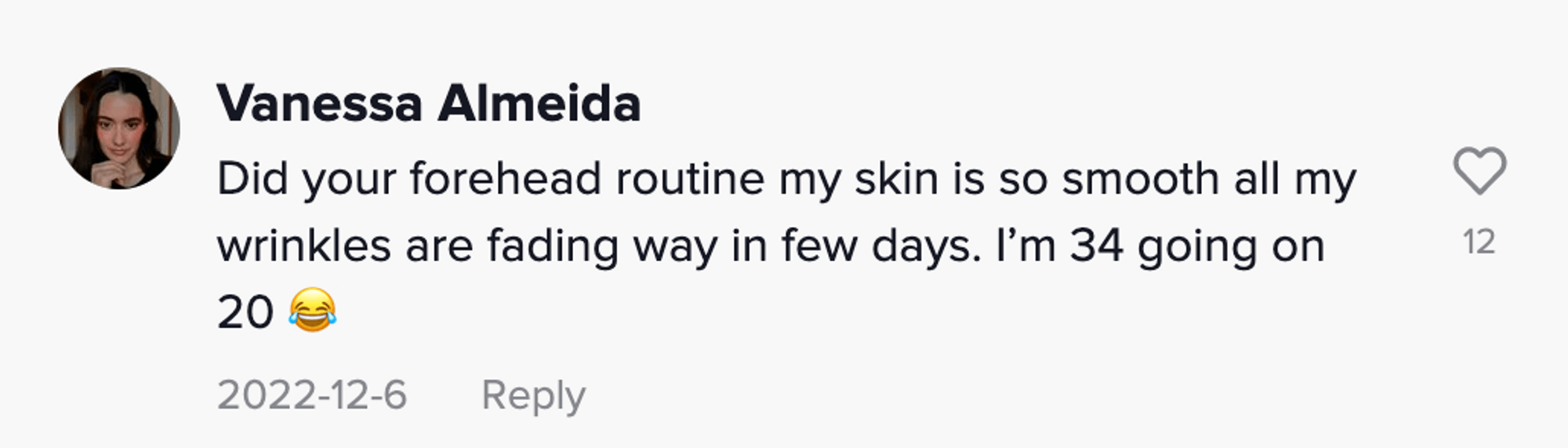The width and height of the screenshot is (1568, 448).
Task: Like Vanessa Almeida's comment with the heart
Action: [1479, 171]
